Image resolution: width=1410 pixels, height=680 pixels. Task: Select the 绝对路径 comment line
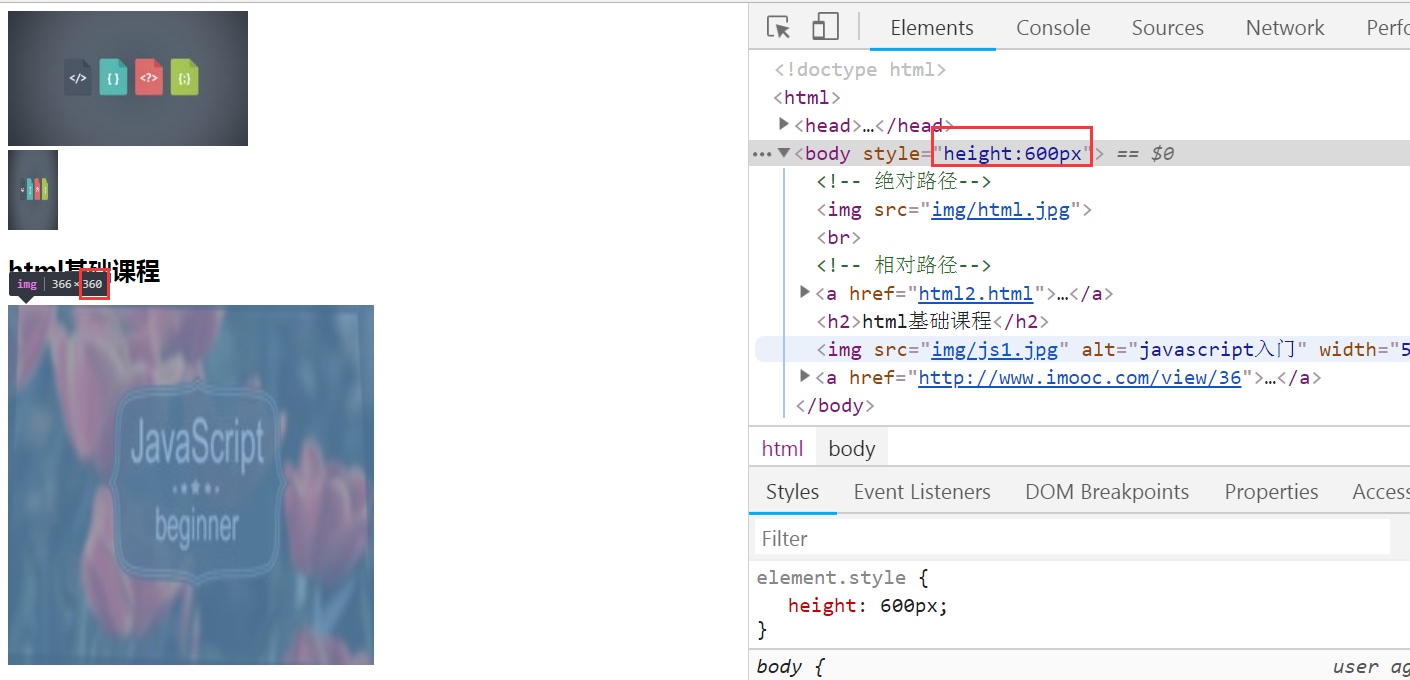click(904, 182)
